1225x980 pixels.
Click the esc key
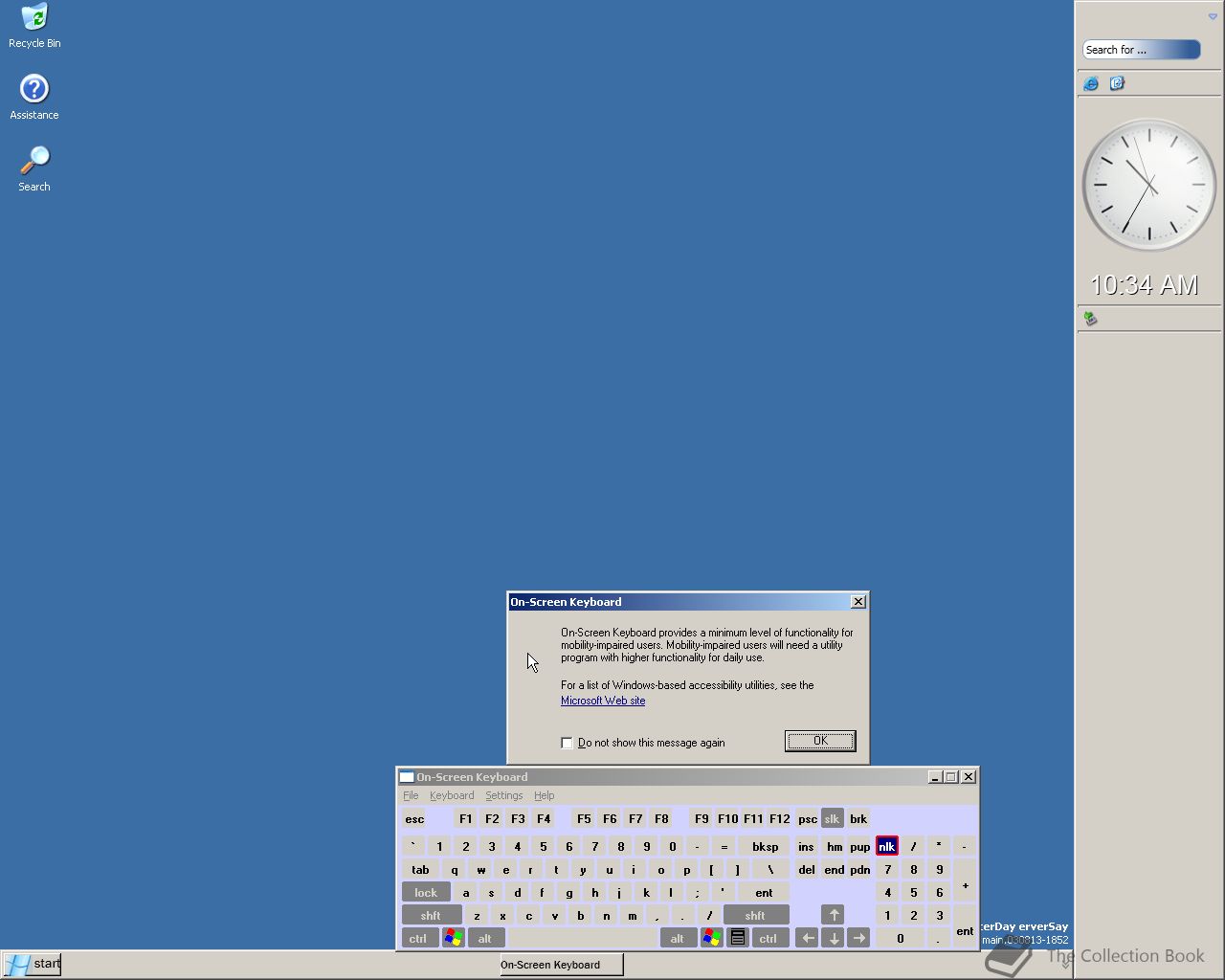pos(414,818)
